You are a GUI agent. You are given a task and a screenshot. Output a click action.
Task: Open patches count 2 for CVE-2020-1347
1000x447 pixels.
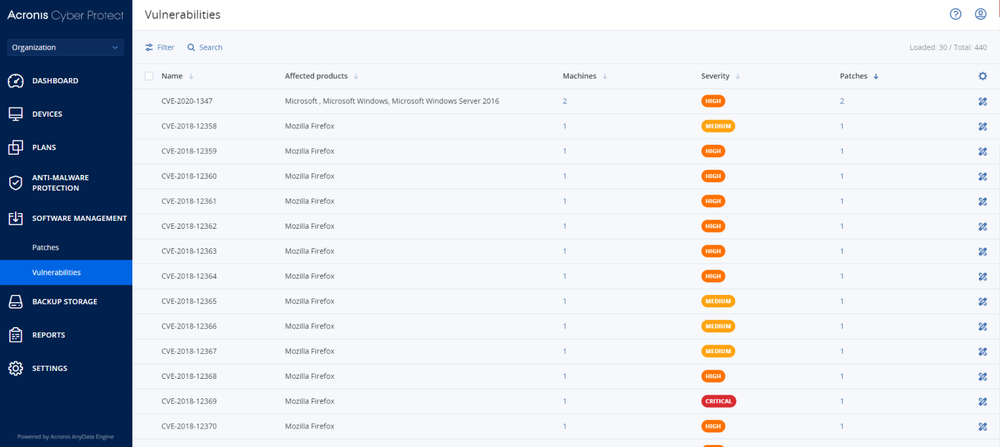pos(842,101)
